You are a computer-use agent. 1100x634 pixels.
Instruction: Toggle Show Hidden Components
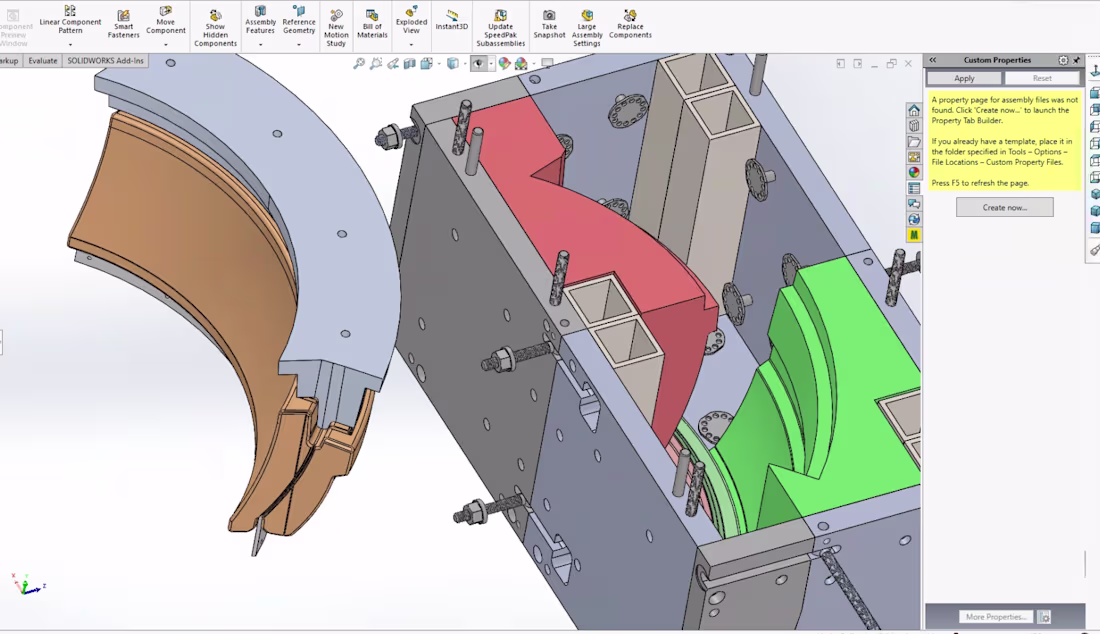coord(215,28)
